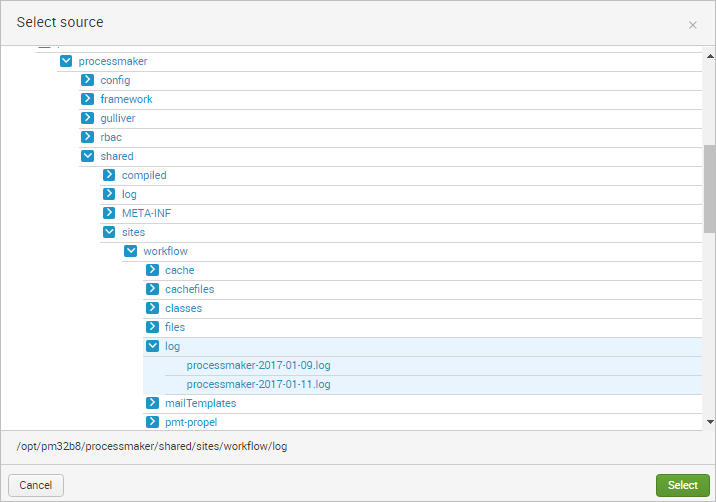This screenshot has height=502, width=716.
Task: Collapse the workflow folder arrow
Action: pos(131,251)
